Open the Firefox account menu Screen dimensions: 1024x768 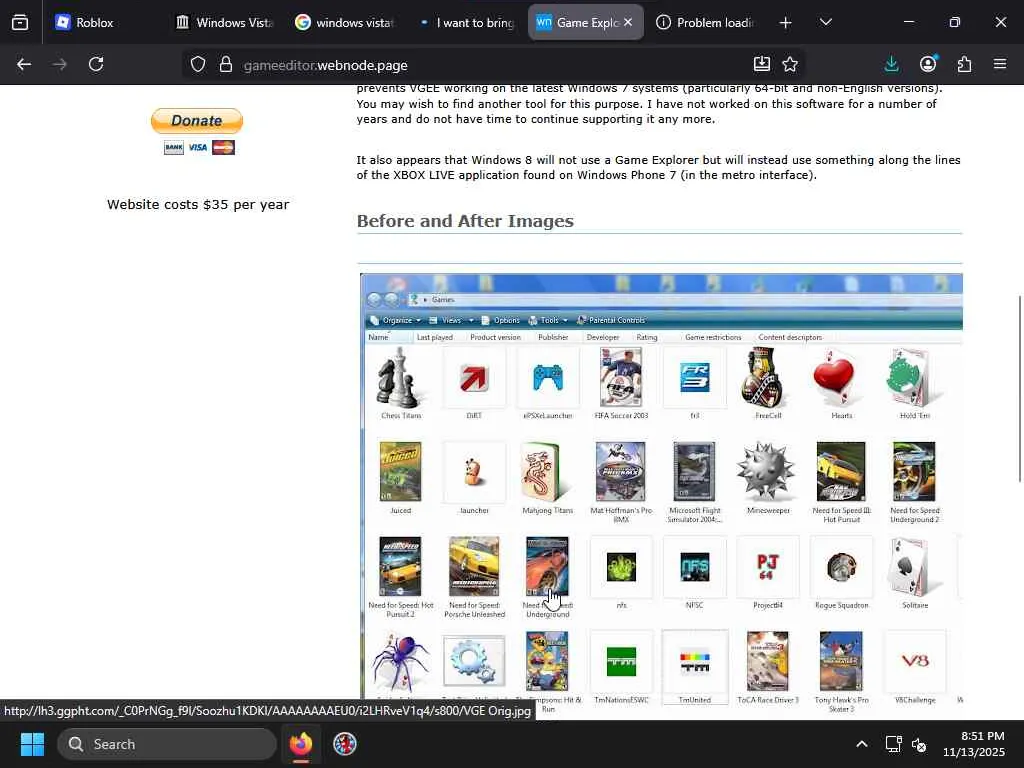tap(928, 64)
